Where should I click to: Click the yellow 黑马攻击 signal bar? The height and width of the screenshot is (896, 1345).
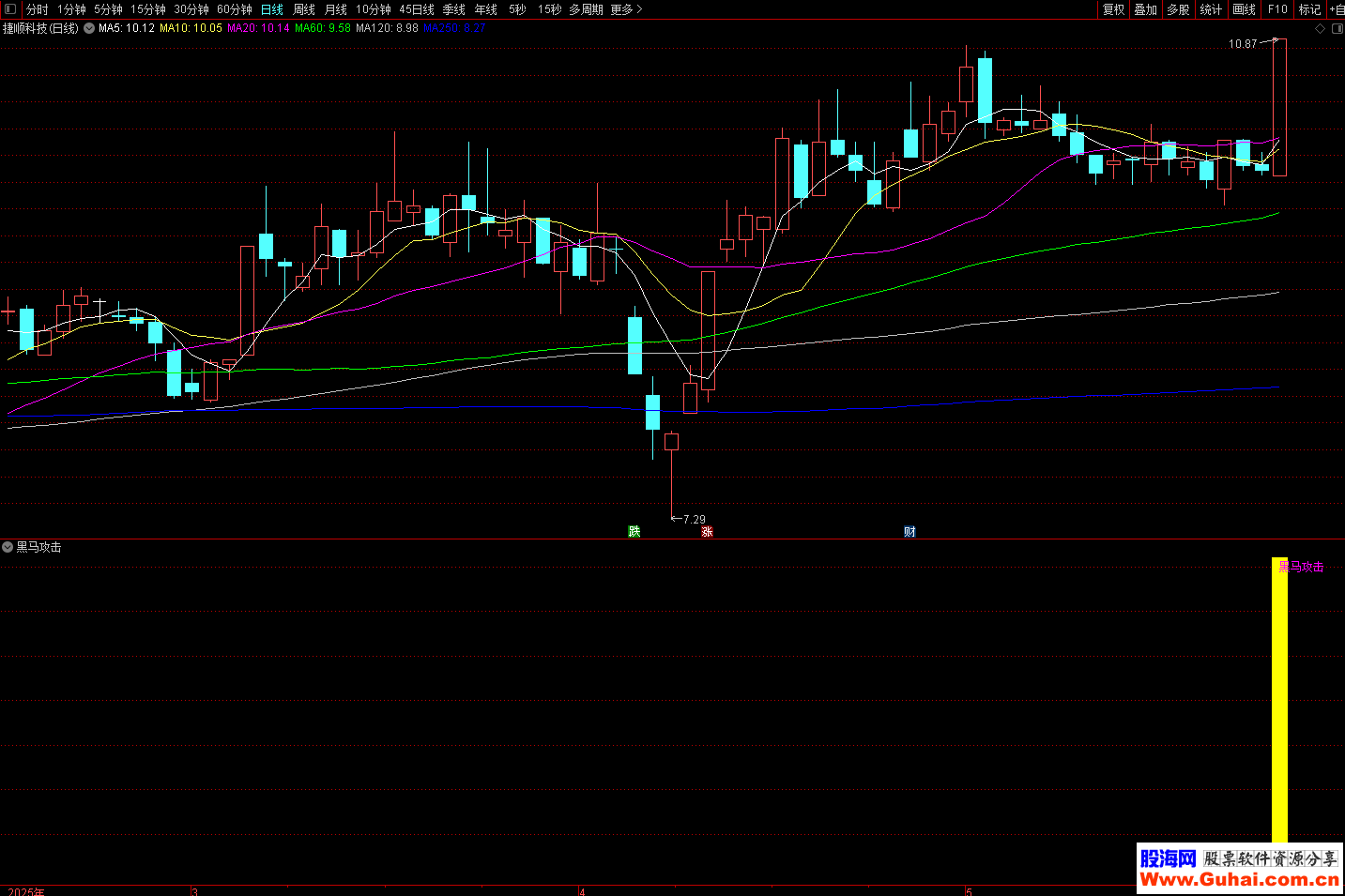tap(1279, 700)
